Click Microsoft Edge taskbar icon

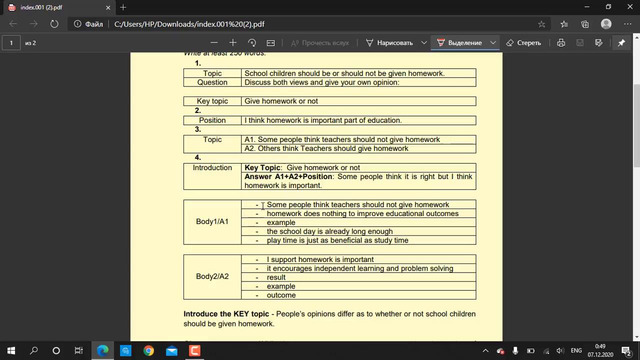(x=102, y=351)
